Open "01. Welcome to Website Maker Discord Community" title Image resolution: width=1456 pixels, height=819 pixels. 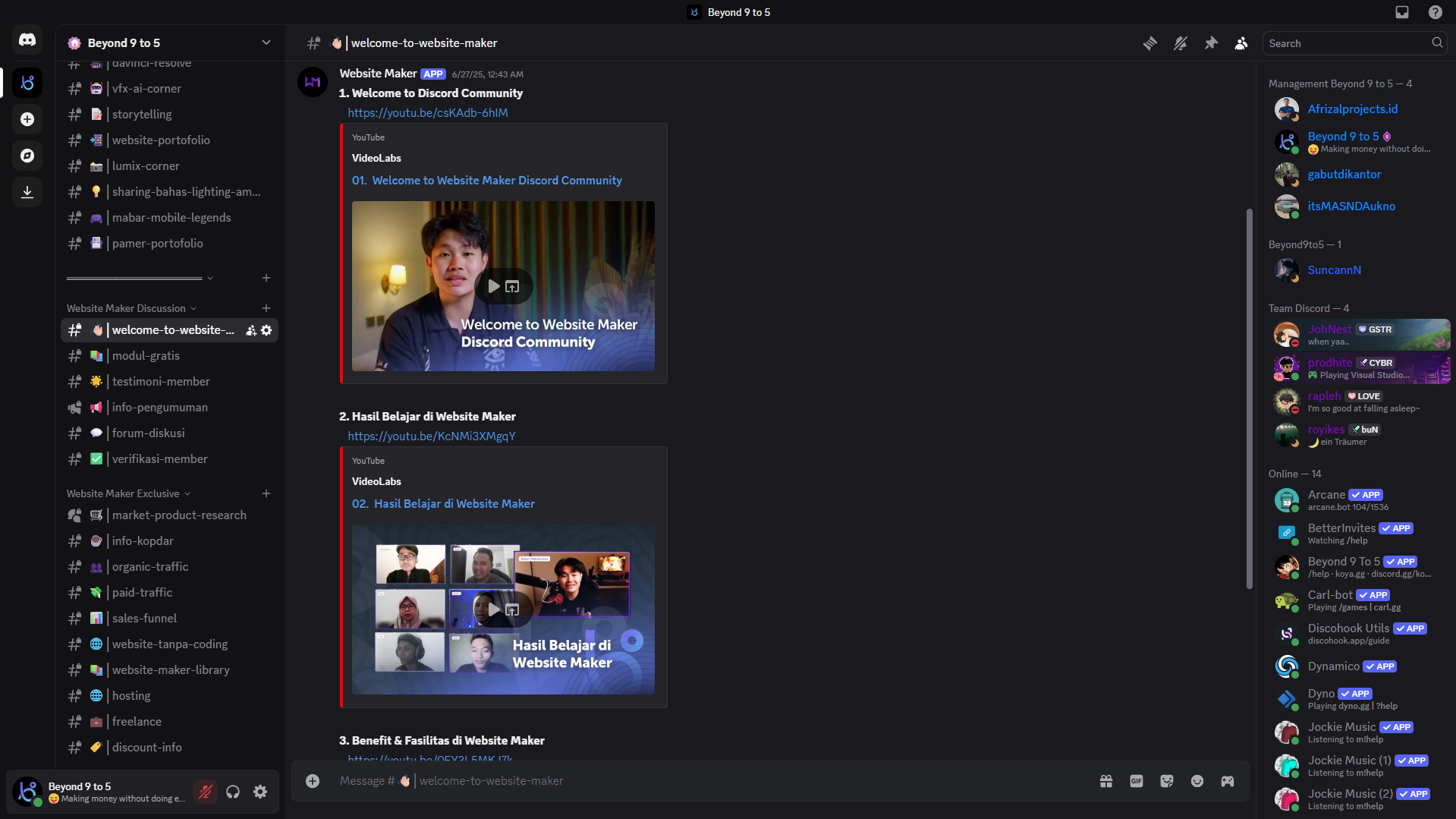[x=487, y=181]
